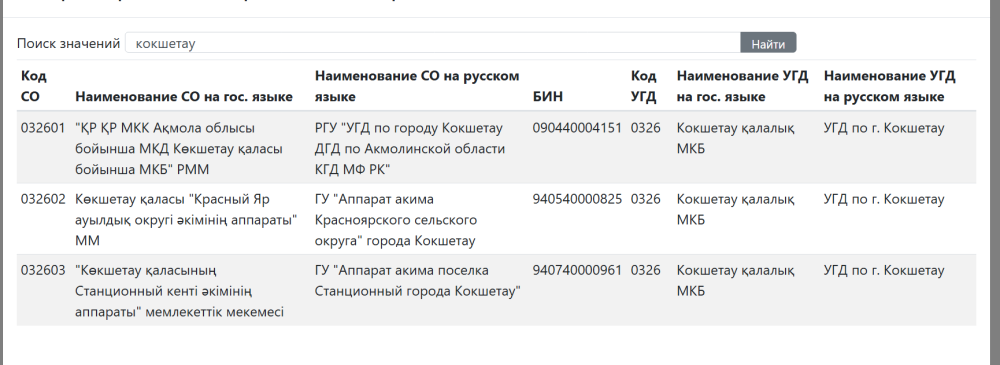Click the Наименование СО на гос. языке header
This screenshot has width=1000, height=365.
(x=184, y=97)
